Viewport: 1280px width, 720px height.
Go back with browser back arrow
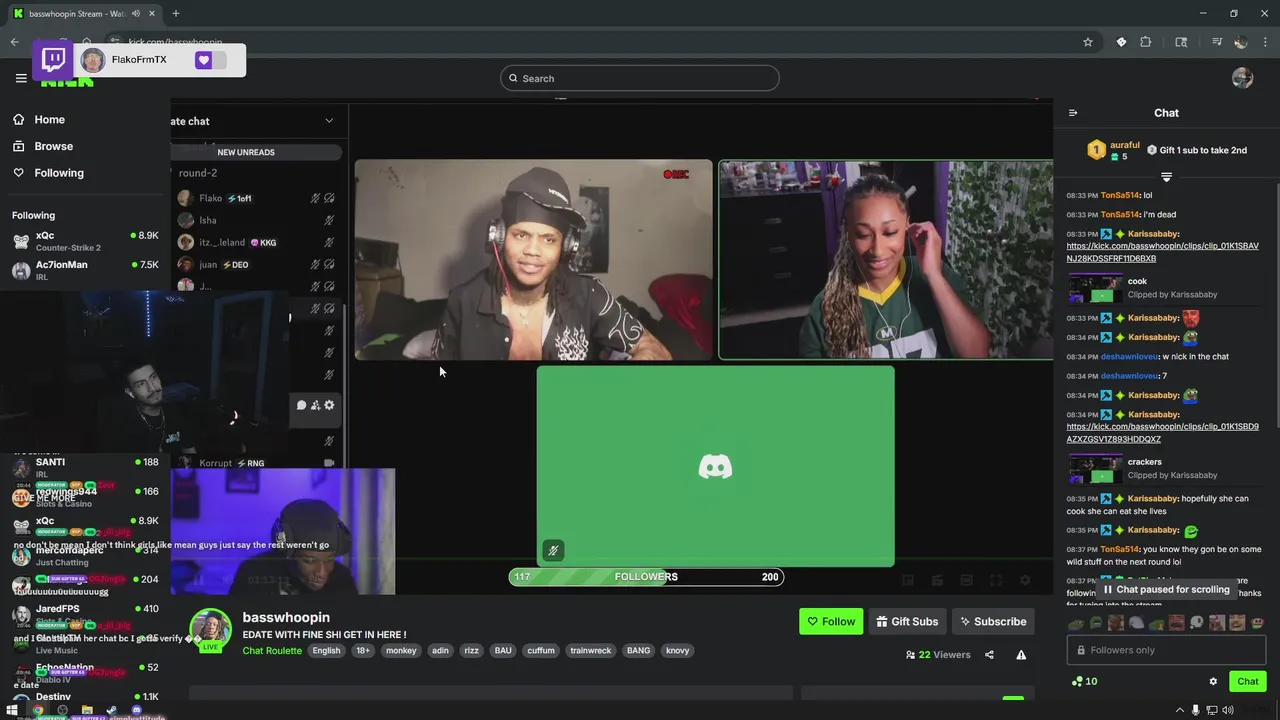[14, 42]
